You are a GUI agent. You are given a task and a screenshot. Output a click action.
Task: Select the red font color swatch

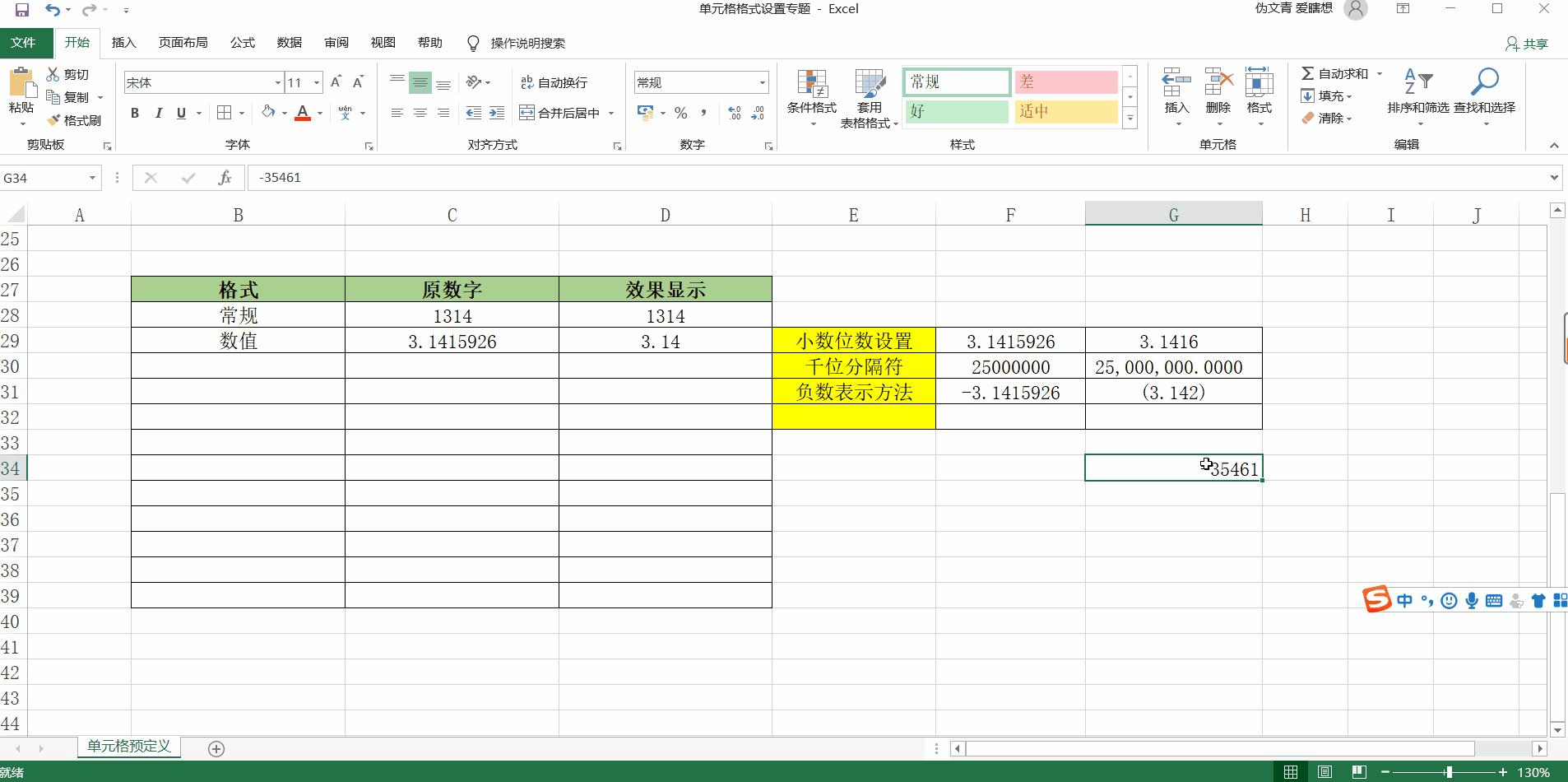click(x=304, y=119)
